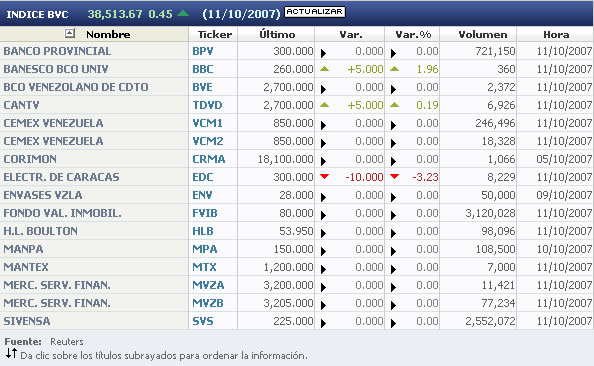Click the 3,120,028 volume value
The width and height of the screenshot is (594, 366).
coord(490,213)
